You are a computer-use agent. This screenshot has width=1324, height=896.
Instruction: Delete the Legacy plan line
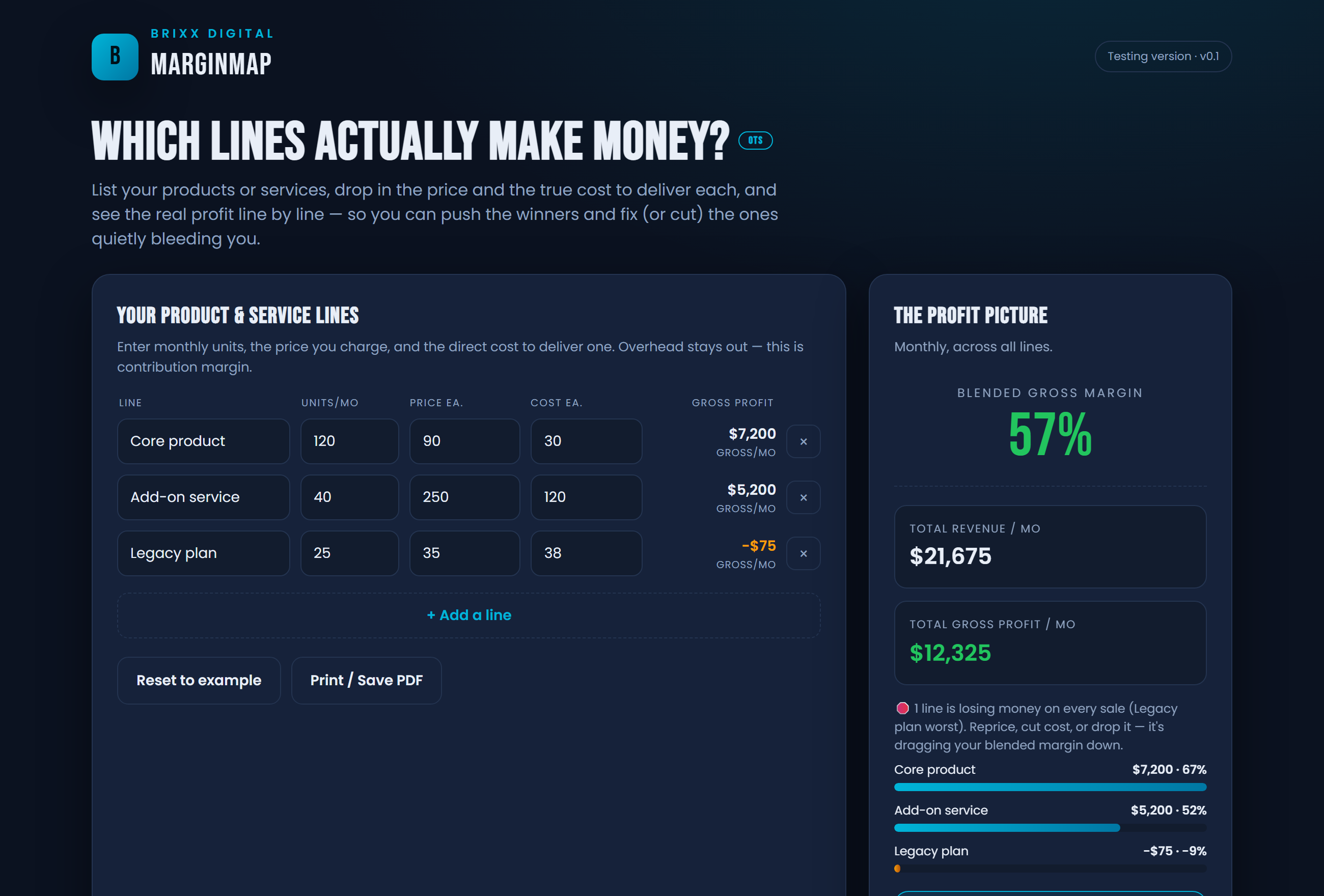coord(803,553)
